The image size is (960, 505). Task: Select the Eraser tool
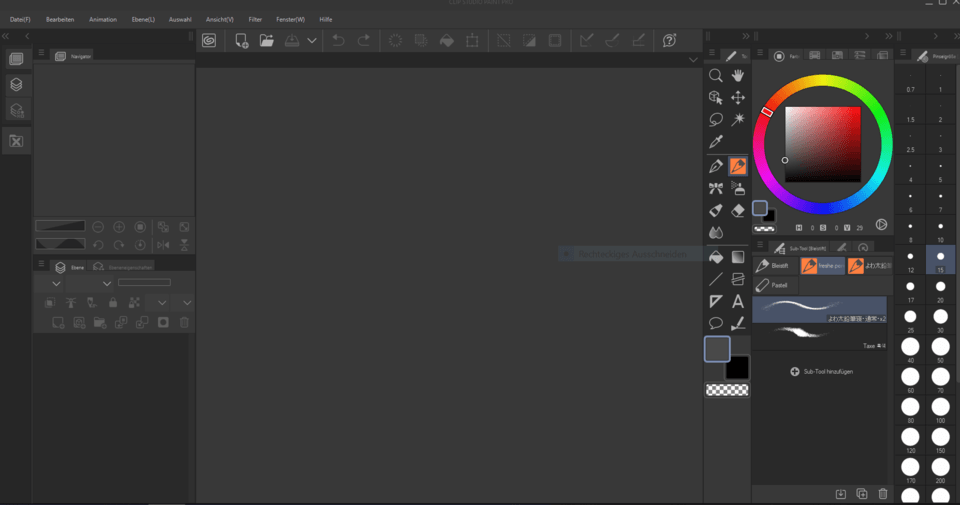(738, 211)
